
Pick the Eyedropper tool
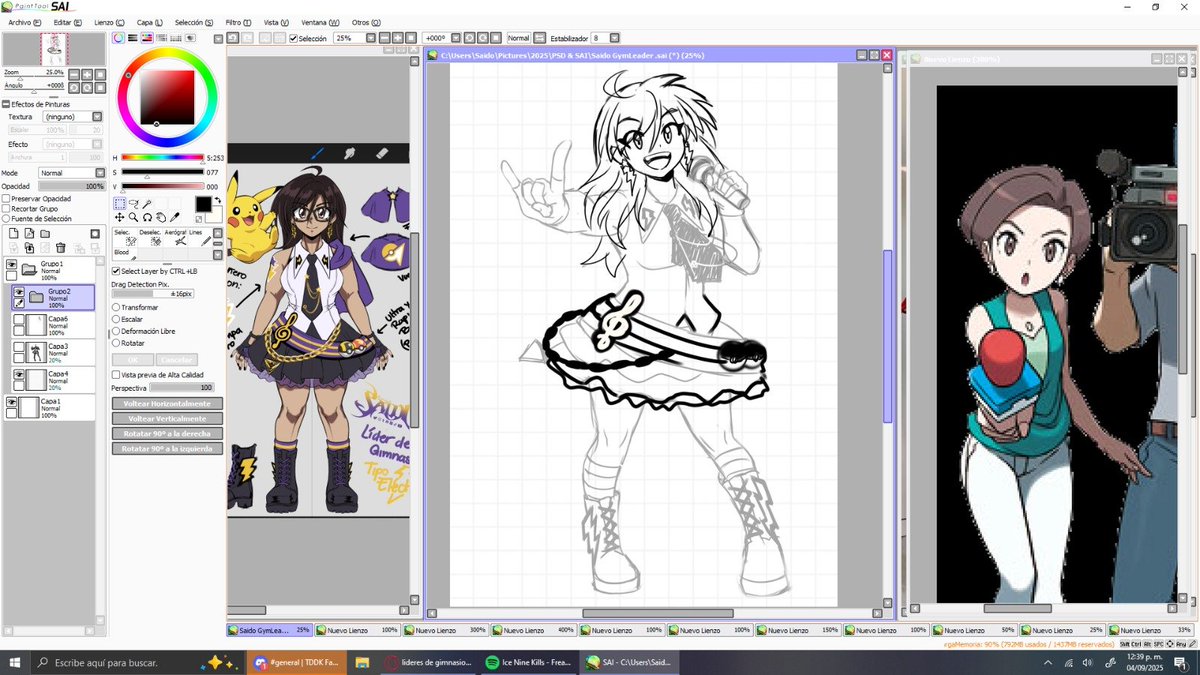click(174, 217)
